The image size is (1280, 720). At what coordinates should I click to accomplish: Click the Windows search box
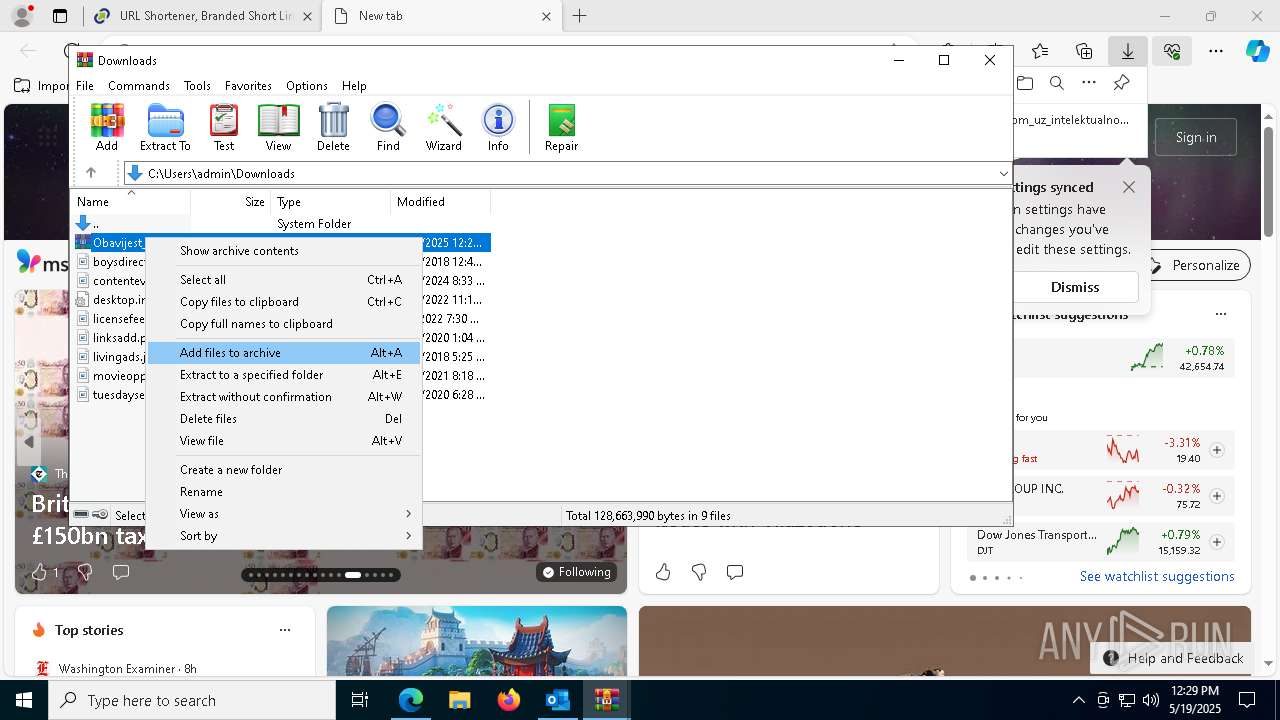[192, 700]
